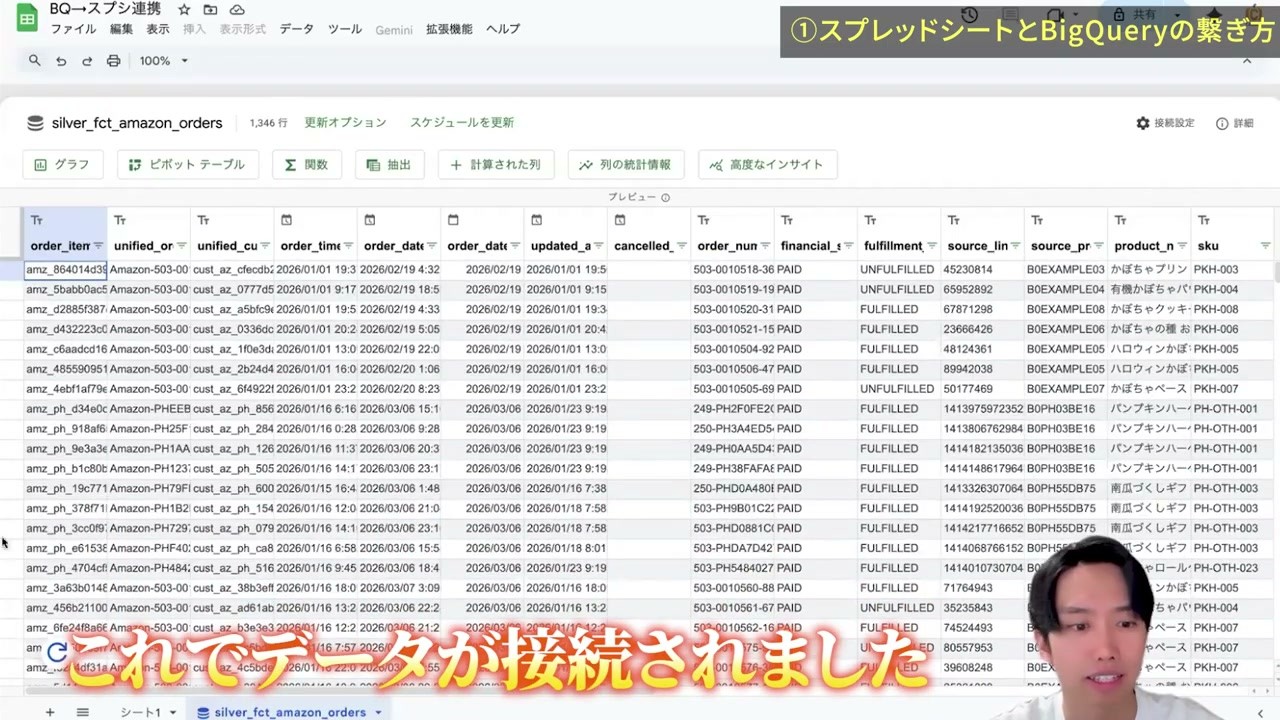Open the ファイル menu
The image size is (1280, 720).
tap(73, 29)
